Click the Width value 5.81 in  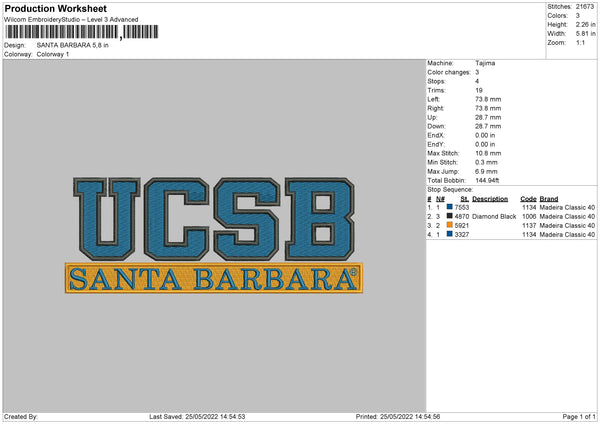pyautogui.click(x=585, y=34)
